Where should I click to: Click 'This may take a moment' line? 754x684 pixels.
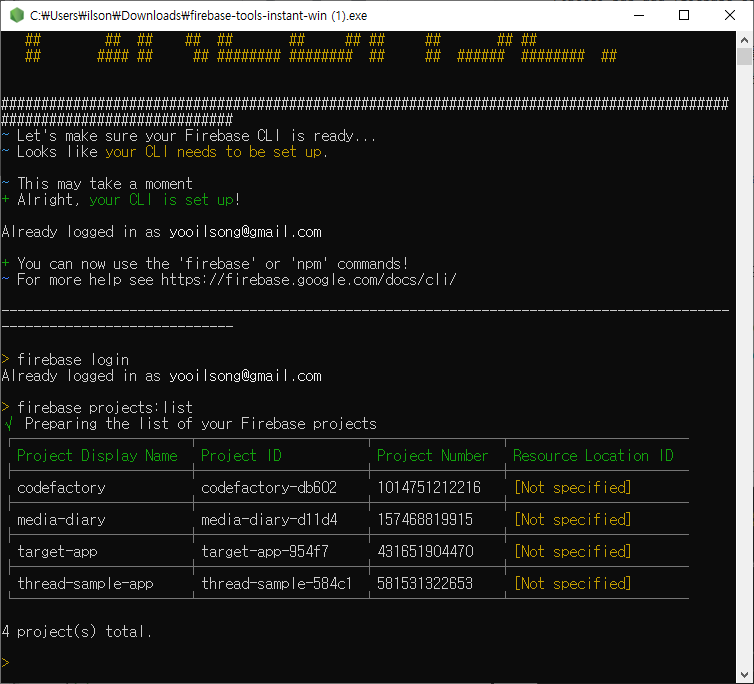pos(105,184)
